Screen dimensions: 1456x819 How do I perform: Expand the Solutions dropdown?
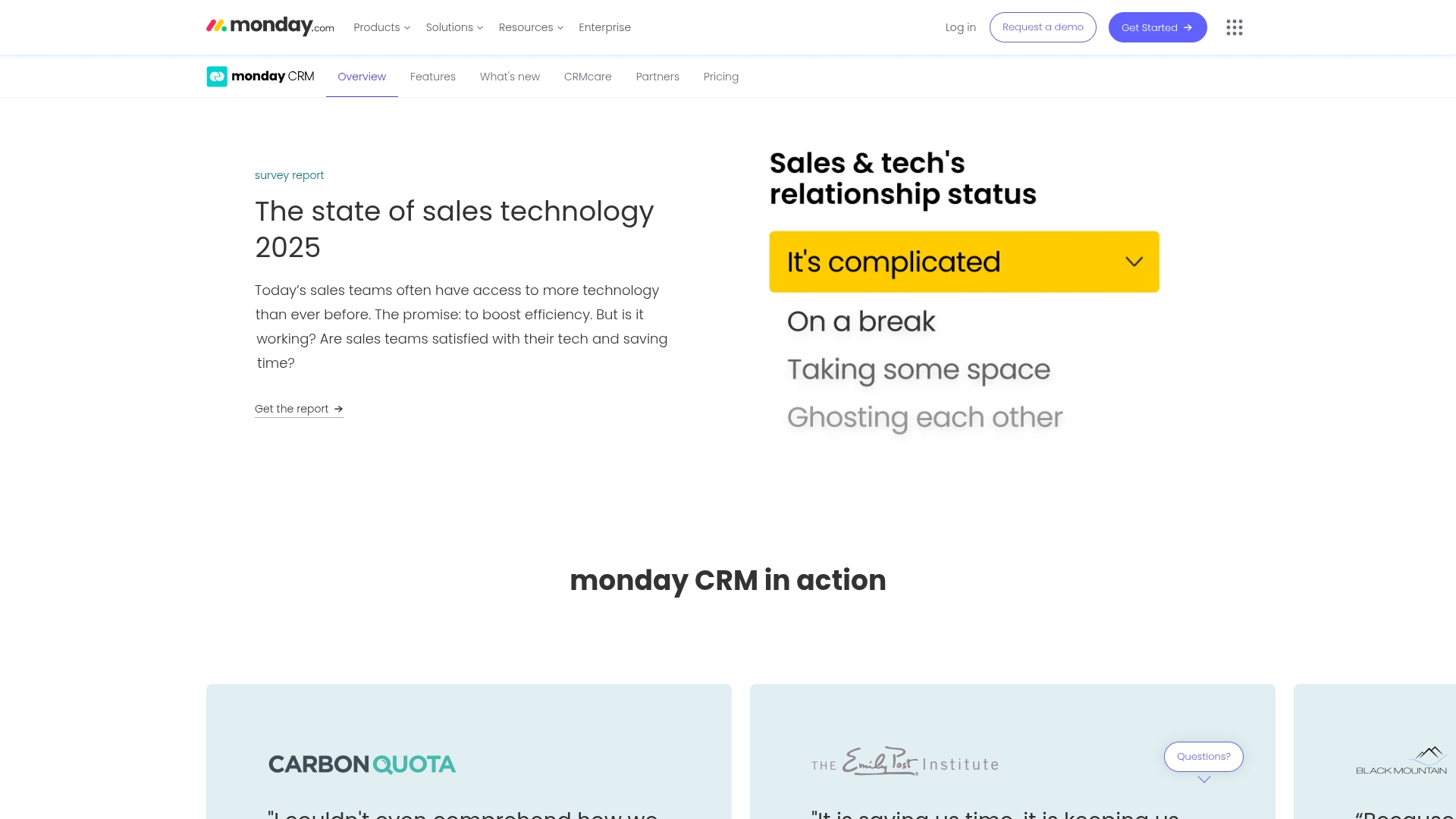[x=454, y=27]
